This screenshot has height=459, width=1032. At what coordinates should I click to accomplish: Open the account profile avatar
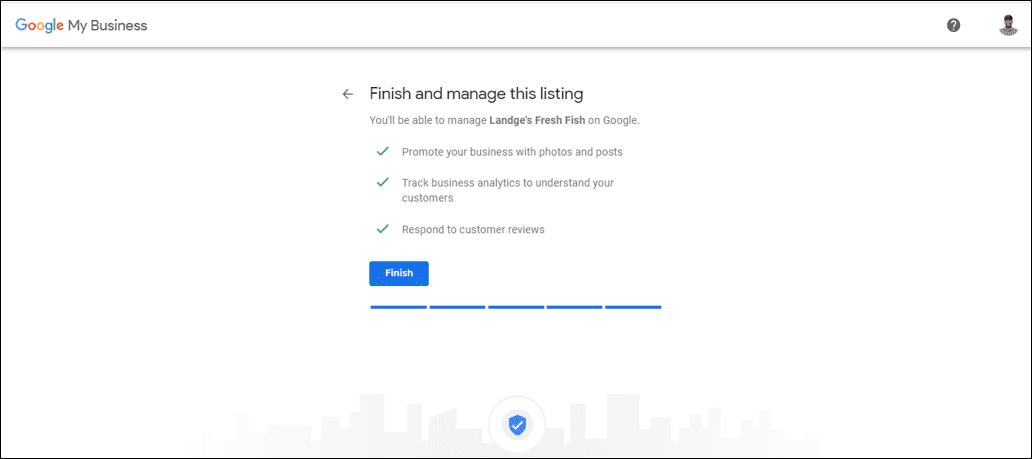click(x=1007, y=25)
